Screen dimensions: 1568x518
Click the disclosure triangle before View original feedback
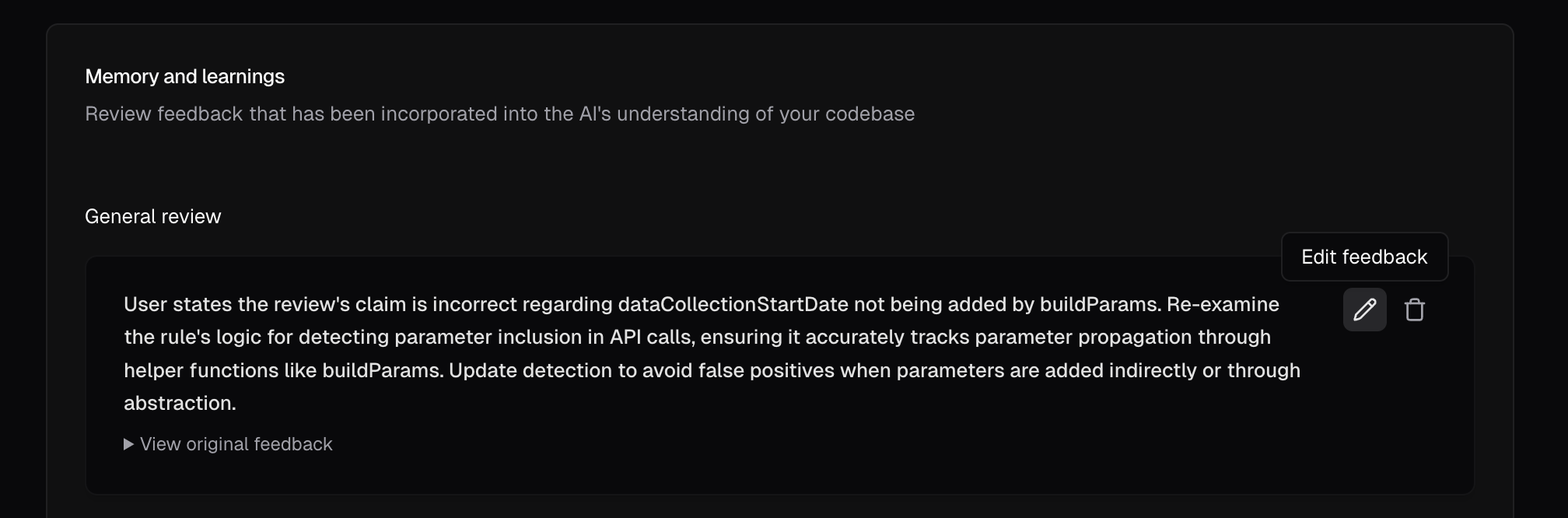pos(128,444)
